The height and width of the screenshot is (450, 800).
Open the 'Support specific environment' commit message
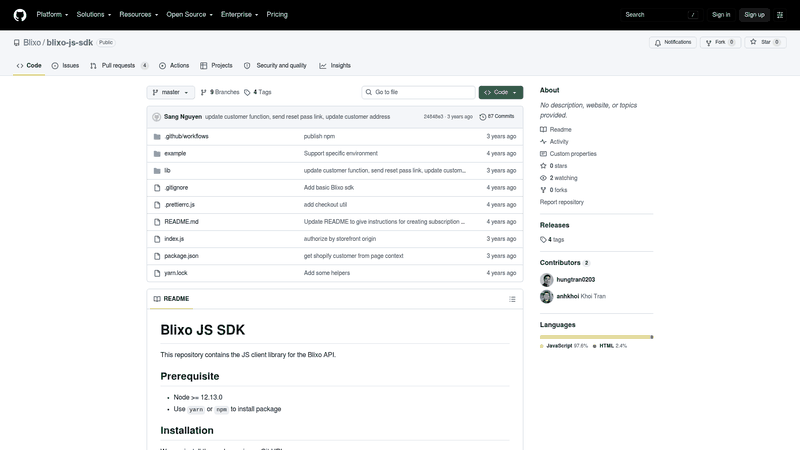(341, 154)
